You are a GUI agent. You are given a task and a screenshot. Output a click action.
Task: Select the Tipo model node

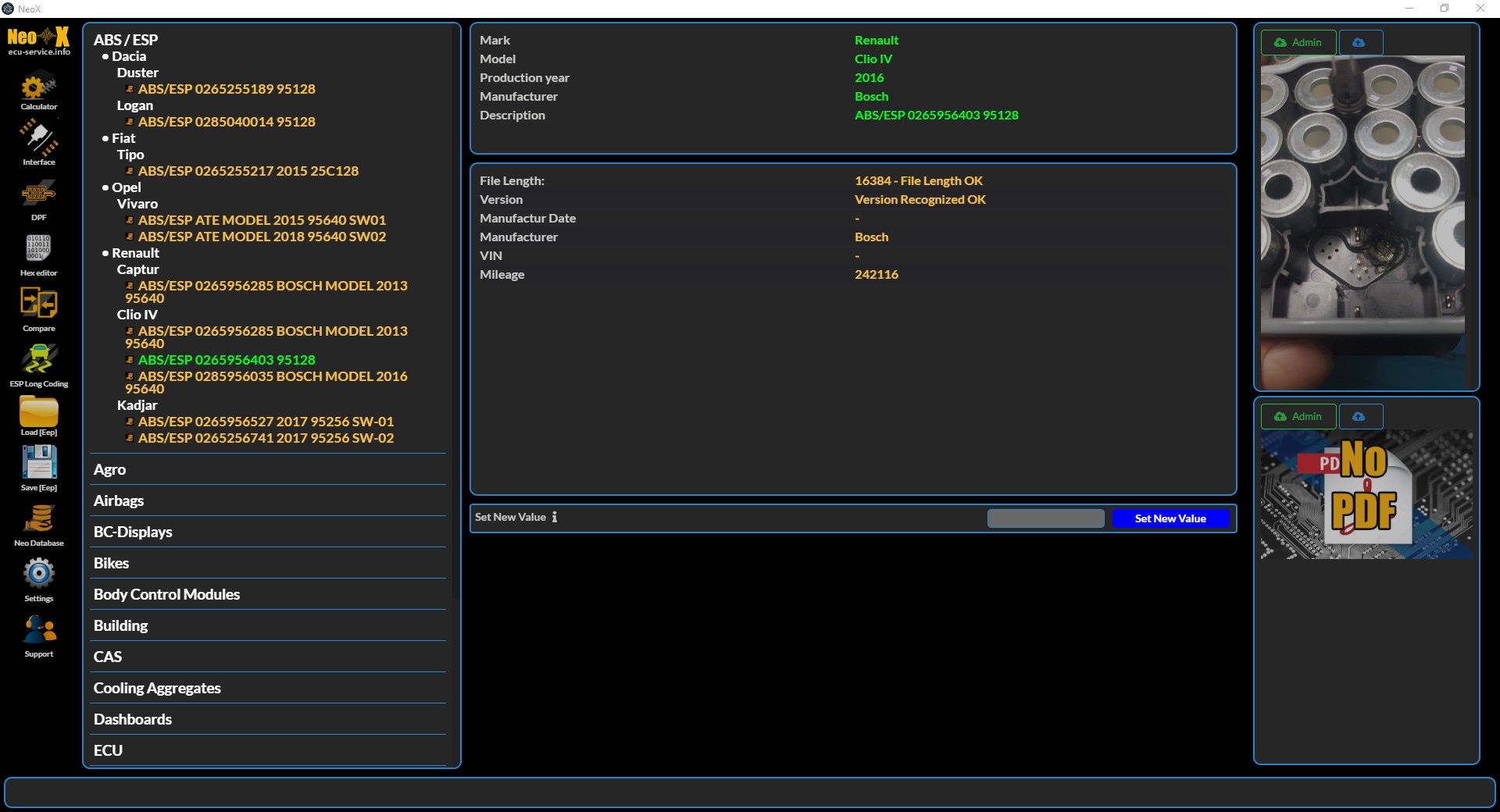(x=130, y=155)
